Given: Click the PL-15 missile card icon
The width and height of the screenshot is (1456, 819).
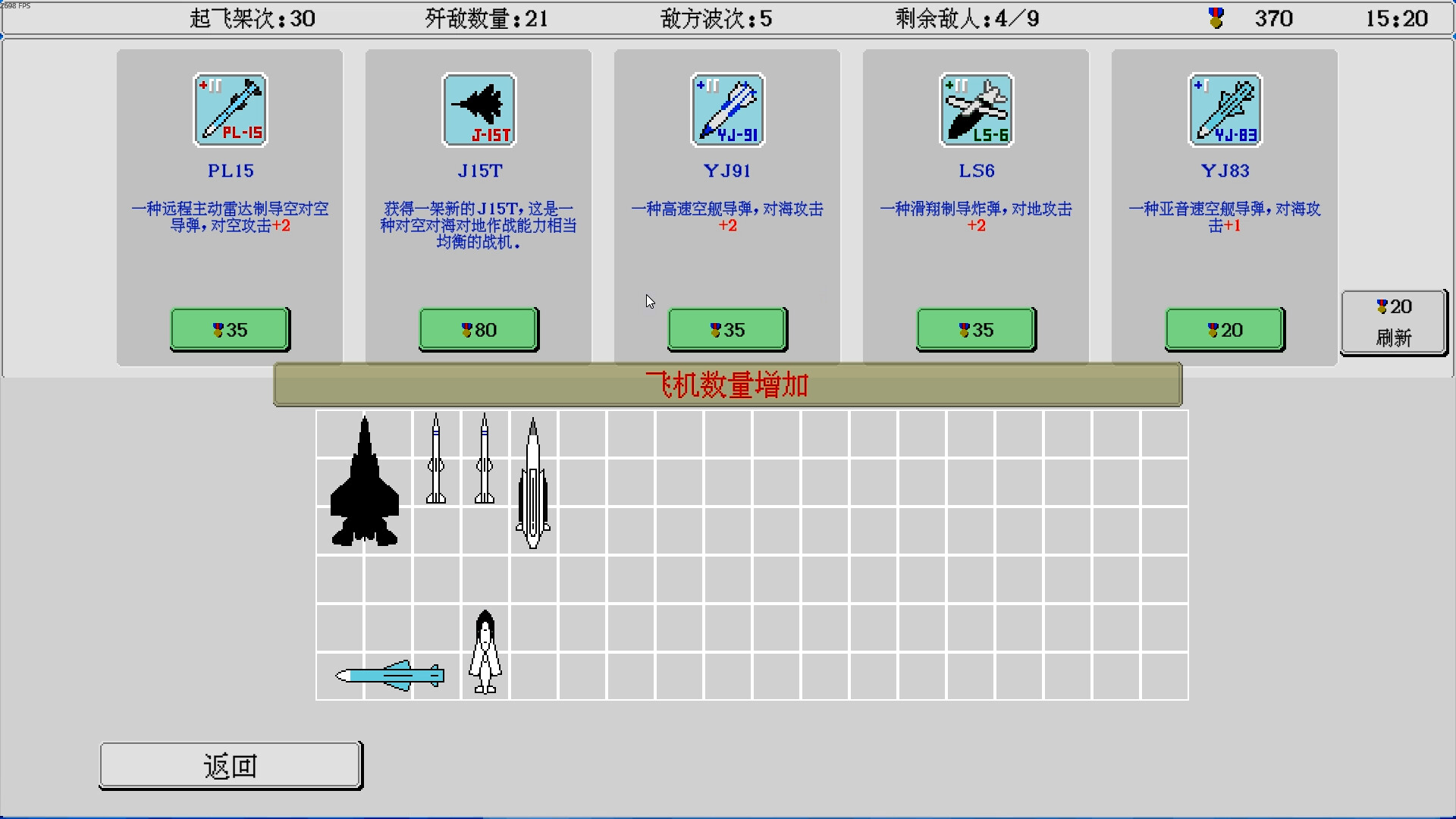Looking at the screenshot, I should 231,110.
